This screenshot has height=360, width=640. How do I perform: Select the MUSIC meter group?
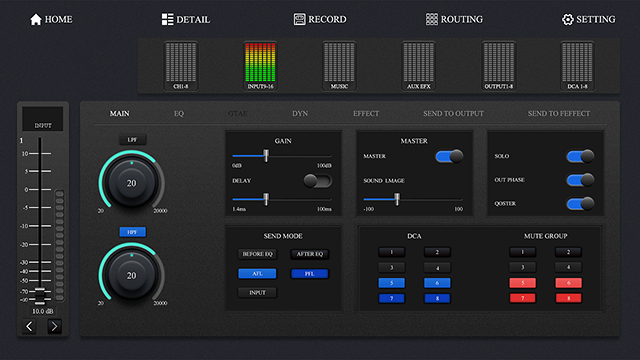pos(339,66)
